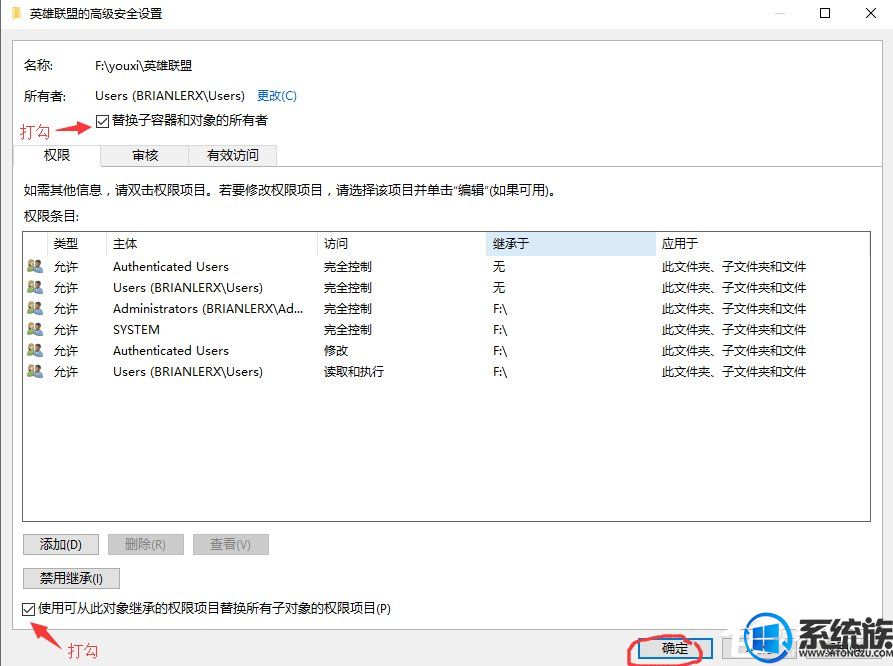Viewport: 893px width, 666px height.
Task: Select Users (BRIANLERX\Users) entry with 完全控制 access
Action: click(446, 287)
